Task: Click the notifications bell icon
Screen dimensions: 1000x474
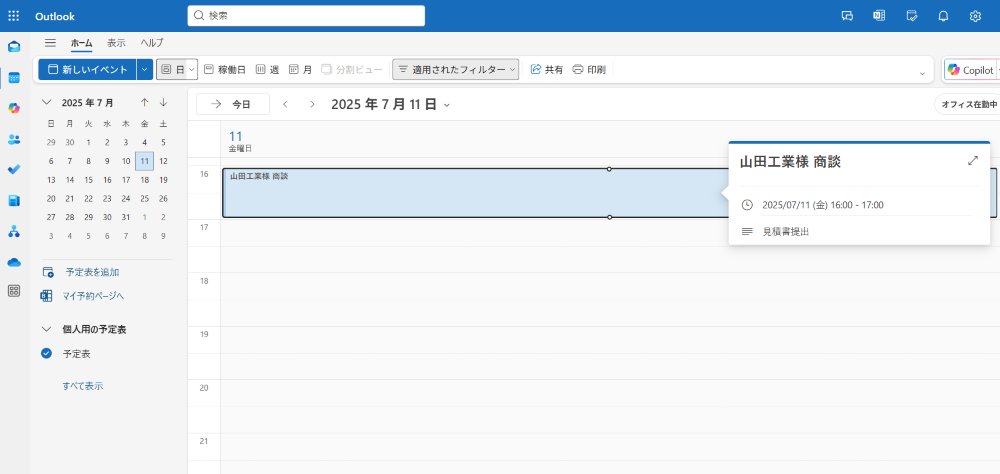Action: [x=942, y=16]
